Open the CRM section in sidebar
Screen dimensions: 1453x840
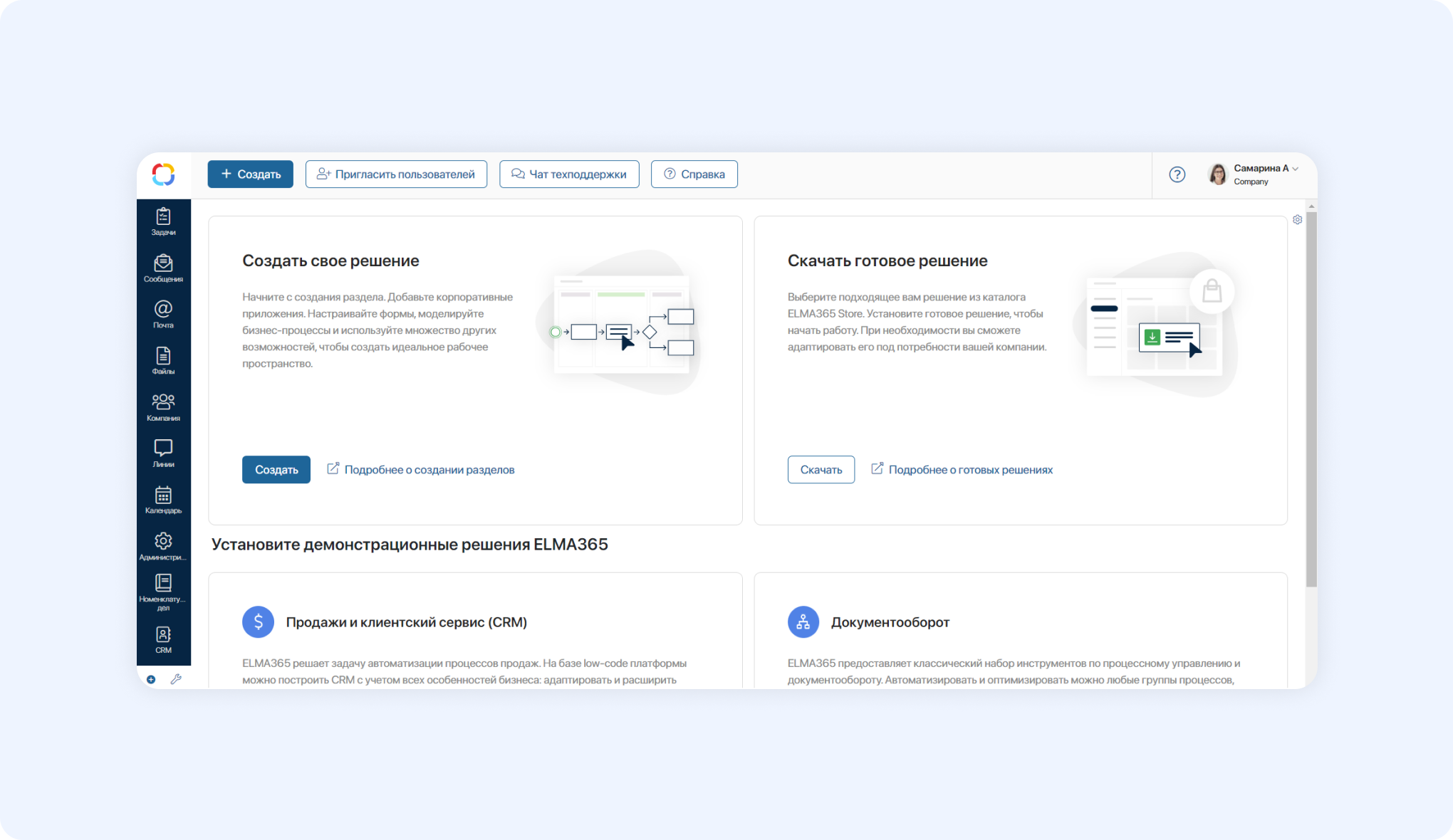(163, 640)
